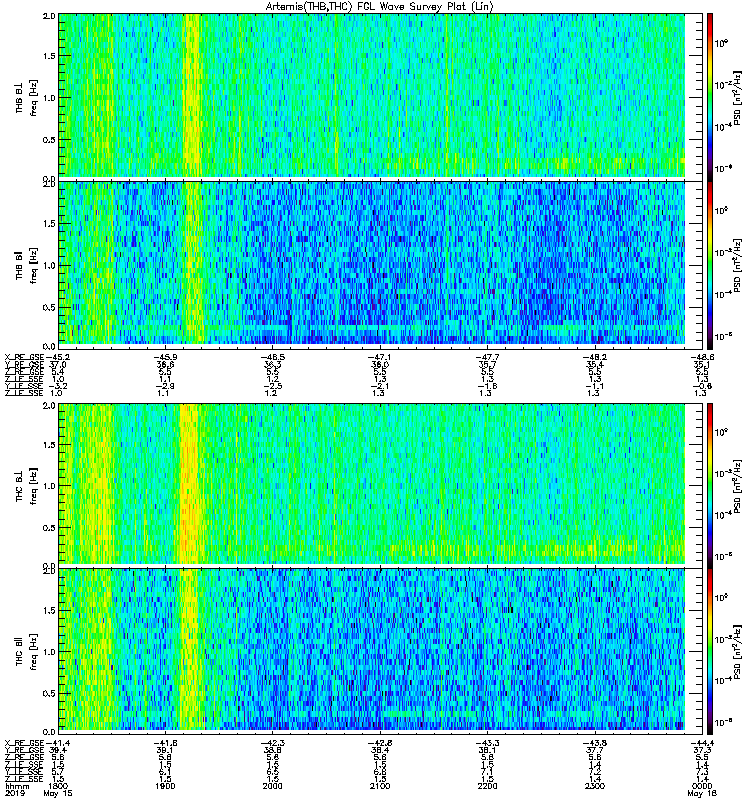Click the 2300 time label
This screenshot has height=800, width=750.
click(x=594, y=786)
